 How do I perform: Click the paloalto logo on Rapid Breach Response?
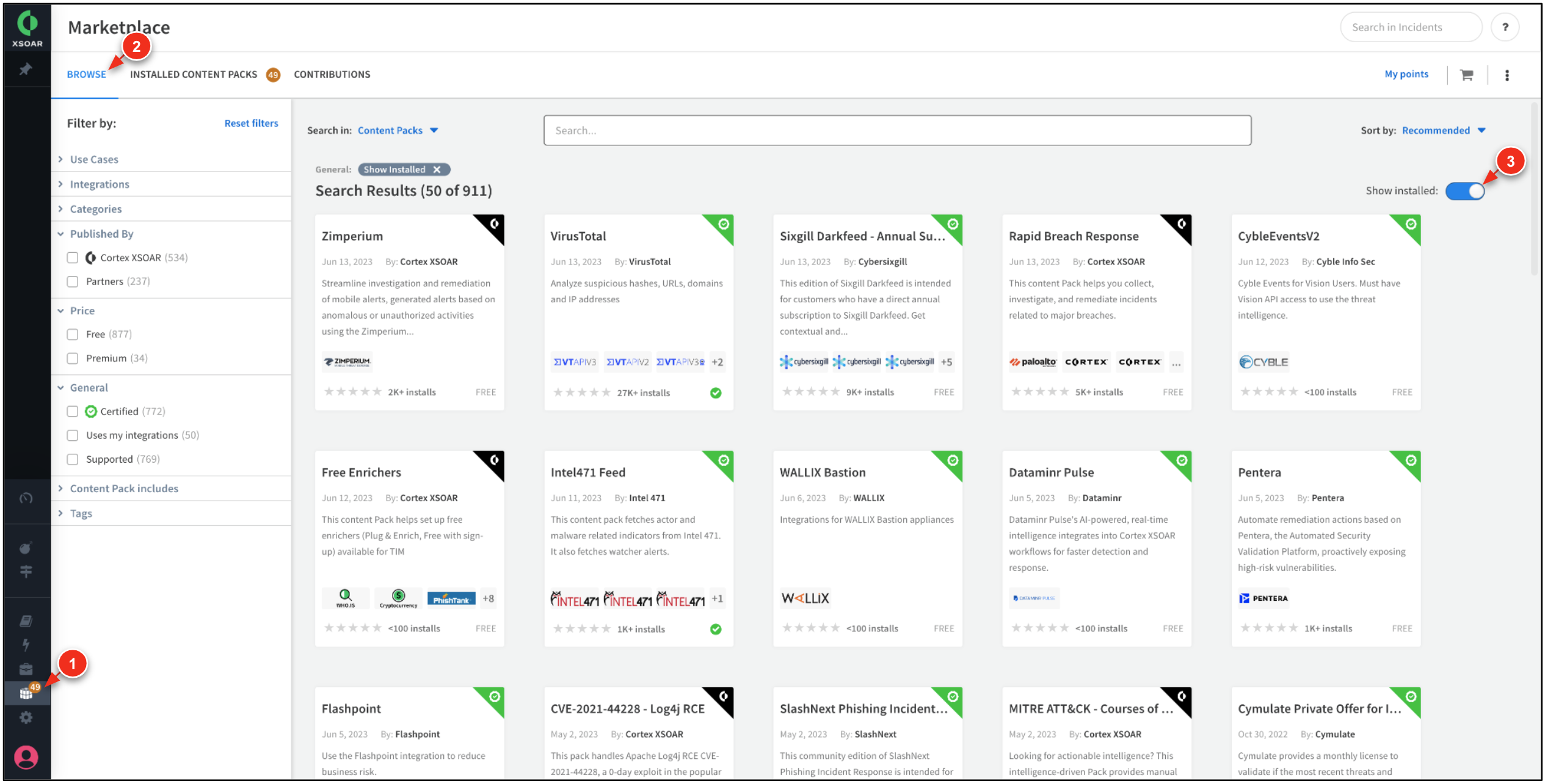pos(1033,361)
